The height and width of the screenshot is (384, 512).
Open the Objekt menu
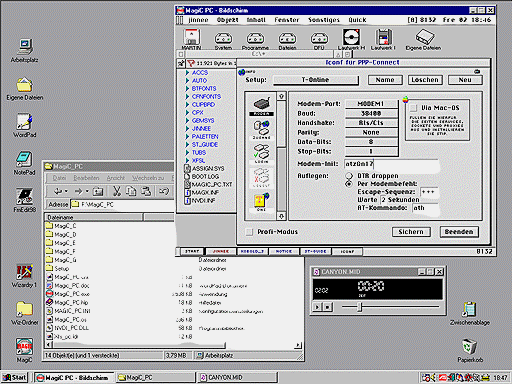click(x=228, y=20)
